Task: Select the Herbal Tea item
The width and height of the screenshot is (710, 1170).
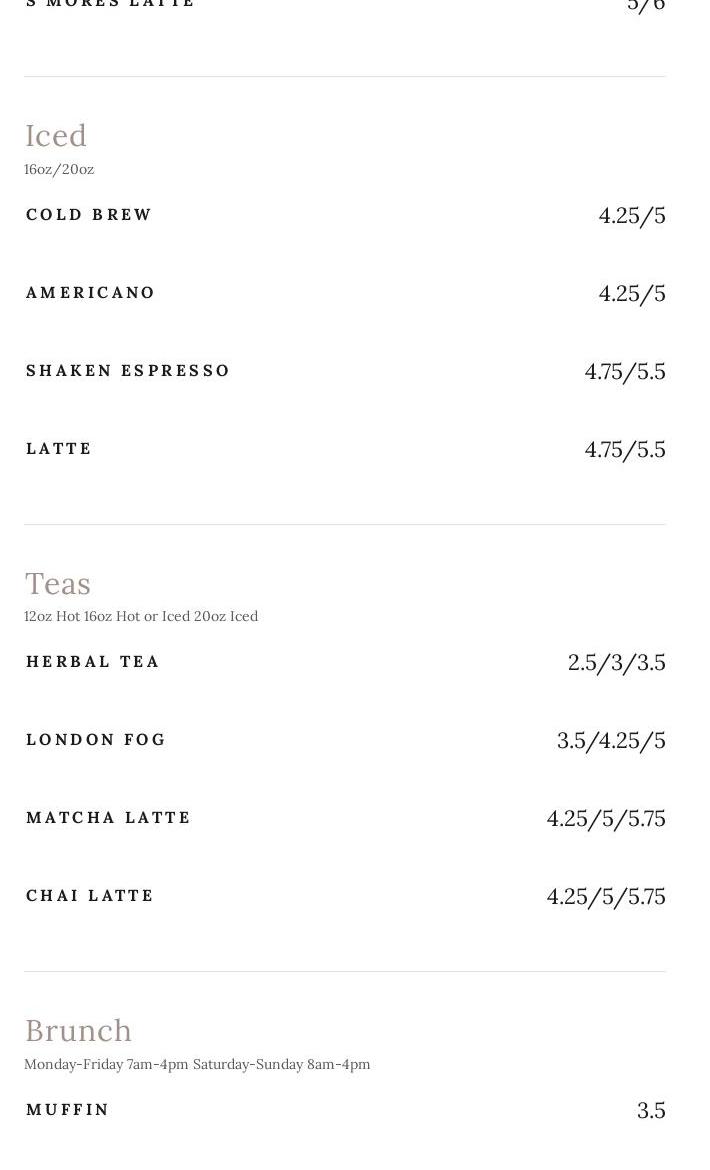Action: (x=92, y=662)
